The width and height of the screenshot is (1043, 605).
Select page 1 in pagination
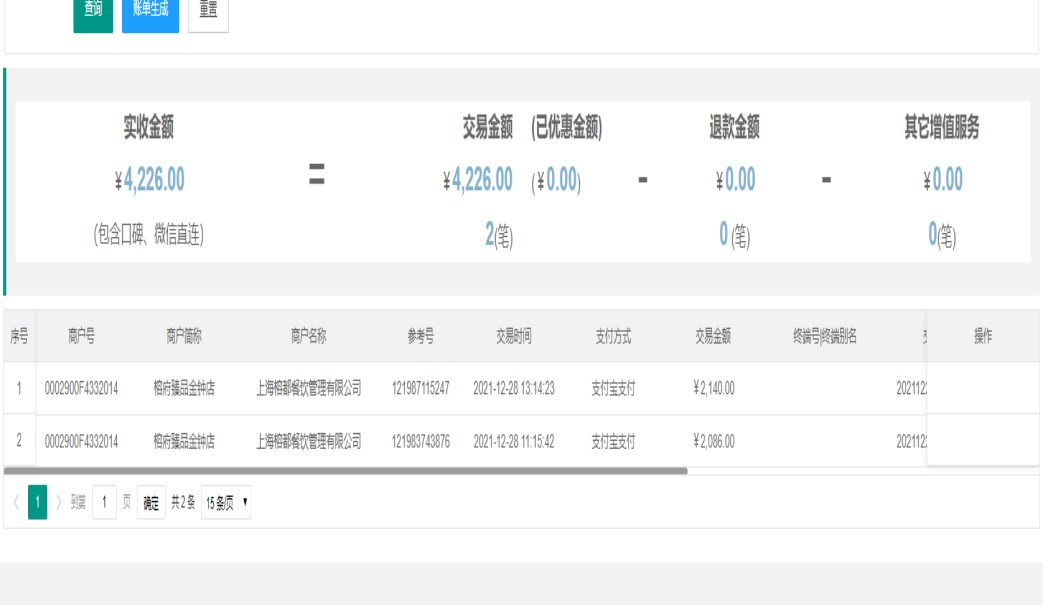[37, 503]
